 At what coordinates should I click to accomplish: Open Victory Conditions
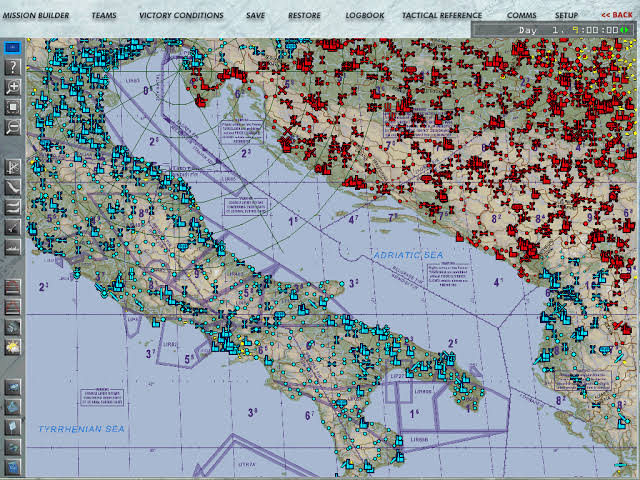pyautogui.click(x=181, y=16)
